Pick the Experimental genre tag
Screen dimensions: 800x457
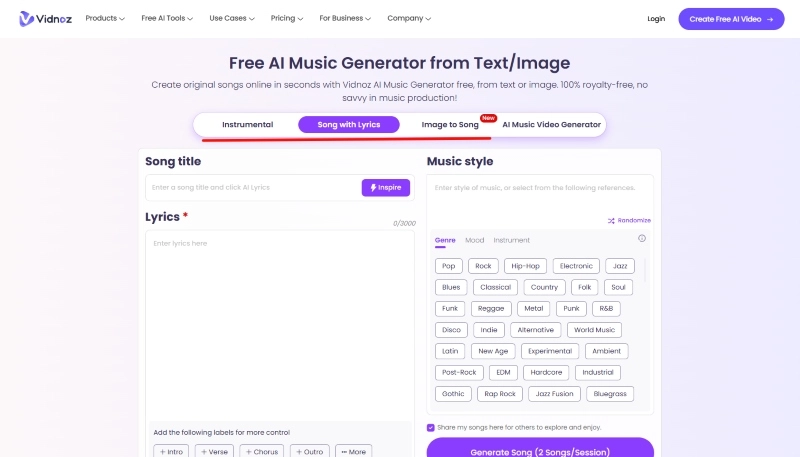click(550, 351)
